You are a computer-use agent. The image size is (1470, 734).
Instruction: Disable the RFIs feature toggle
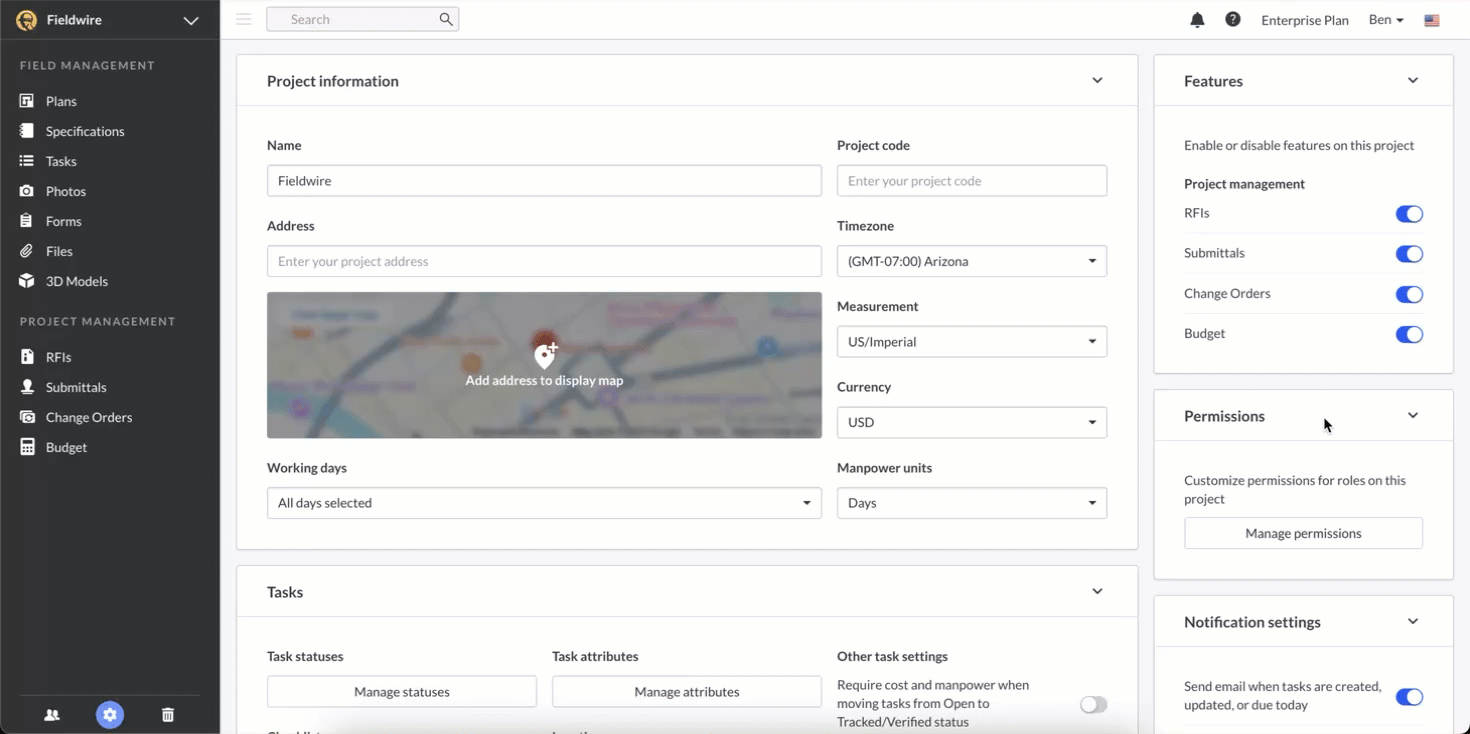(x=1408, y=214)
